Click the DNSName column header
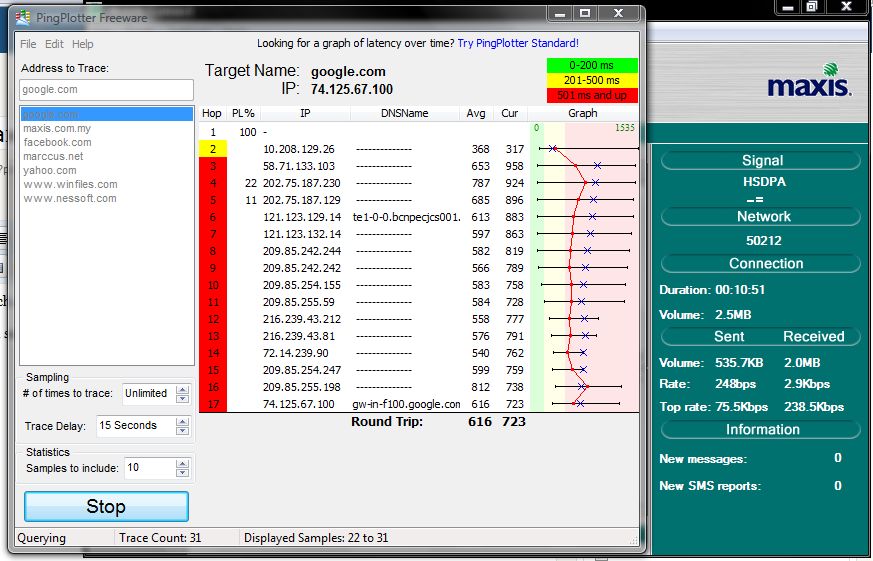This screenshot has height=561, width=873. (x=405, y=113)
